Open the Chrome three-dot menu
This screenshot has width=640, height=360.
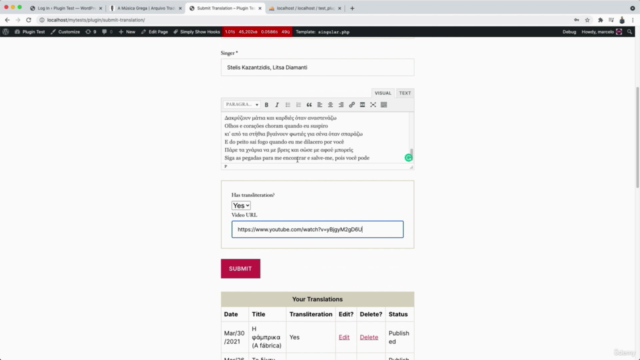[633, 20]
